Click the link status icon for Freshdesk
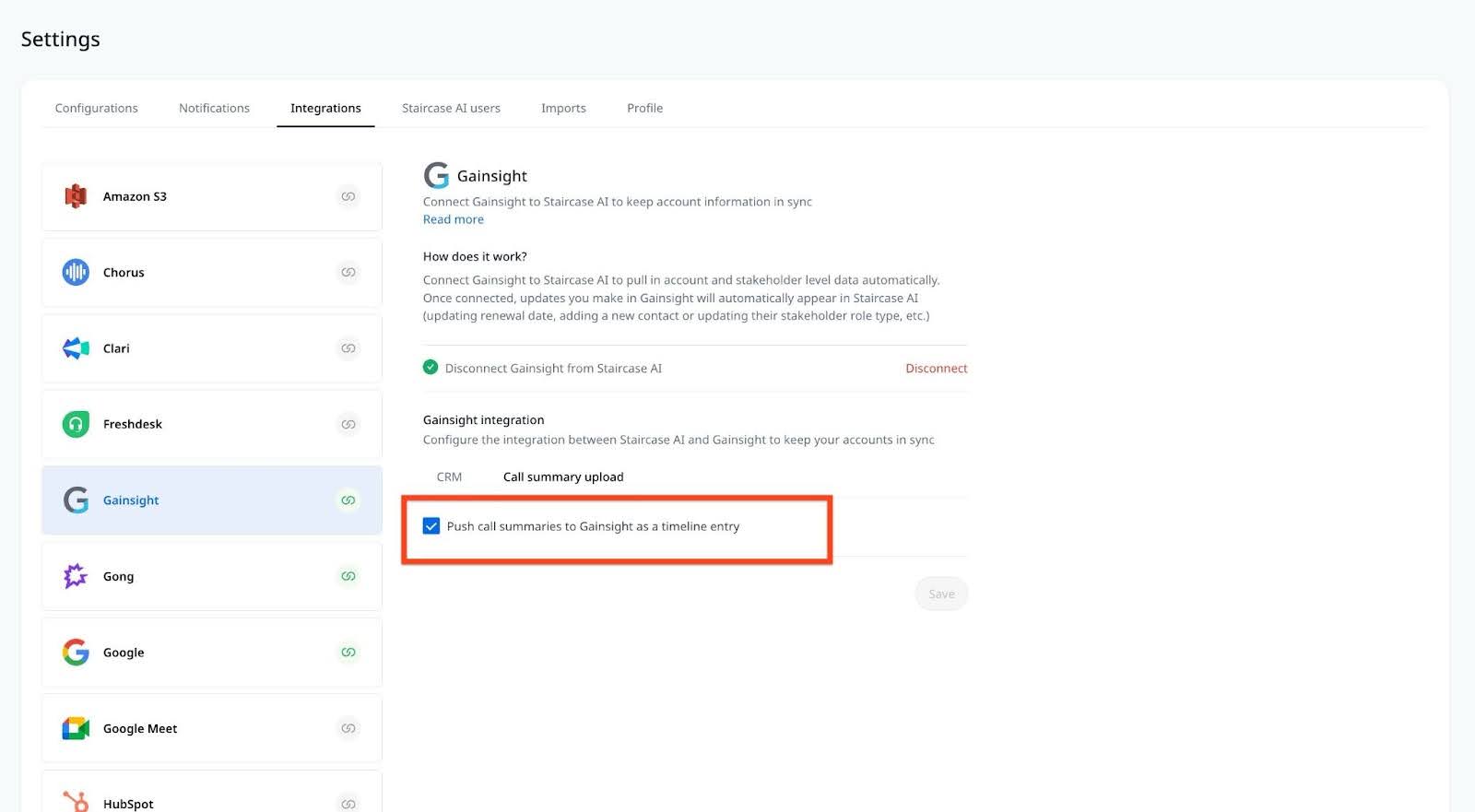Screen dimensions: 1475x812 (348, 424)
